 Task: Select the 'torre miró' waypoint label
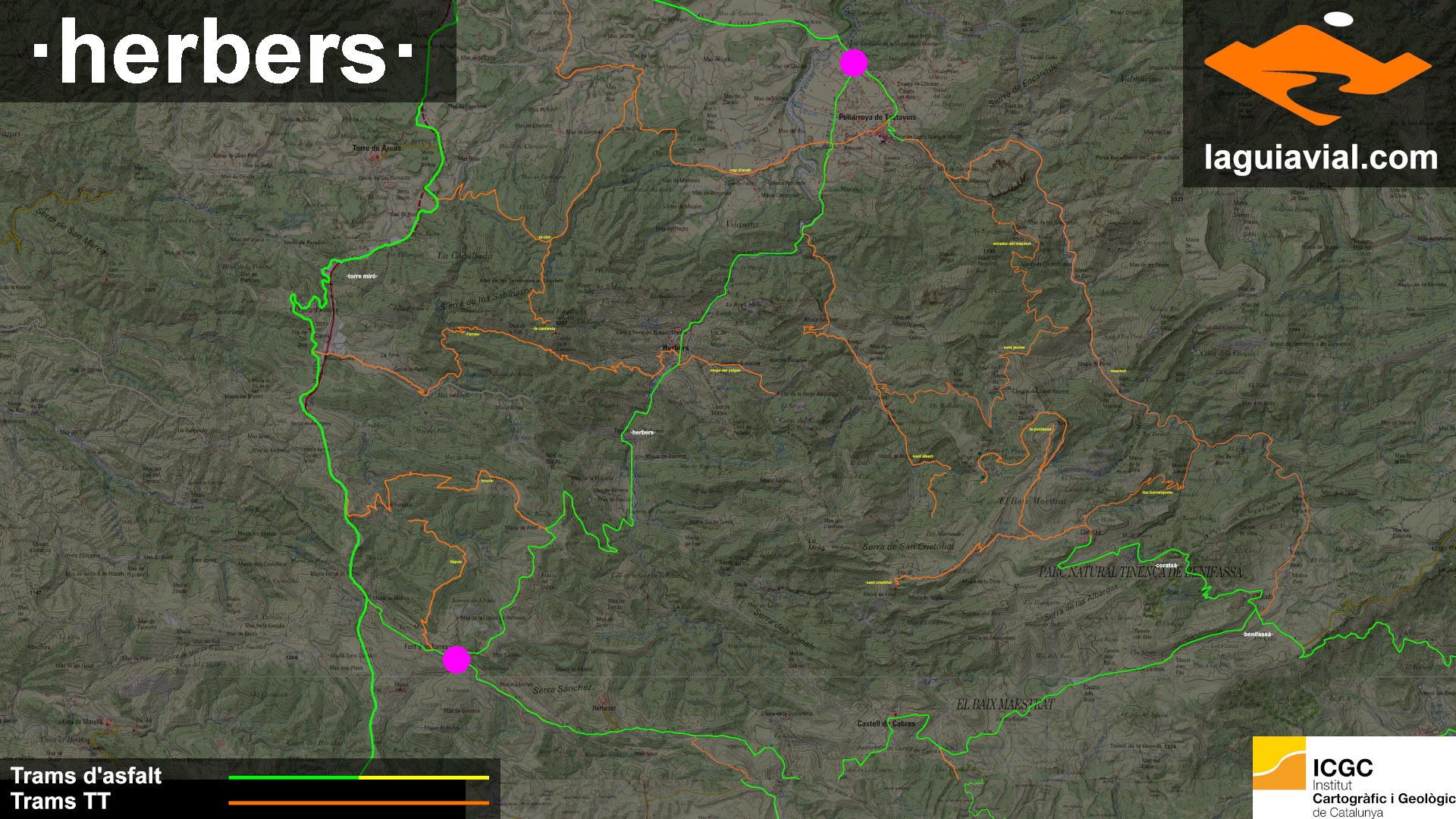(x=362, y=277)
